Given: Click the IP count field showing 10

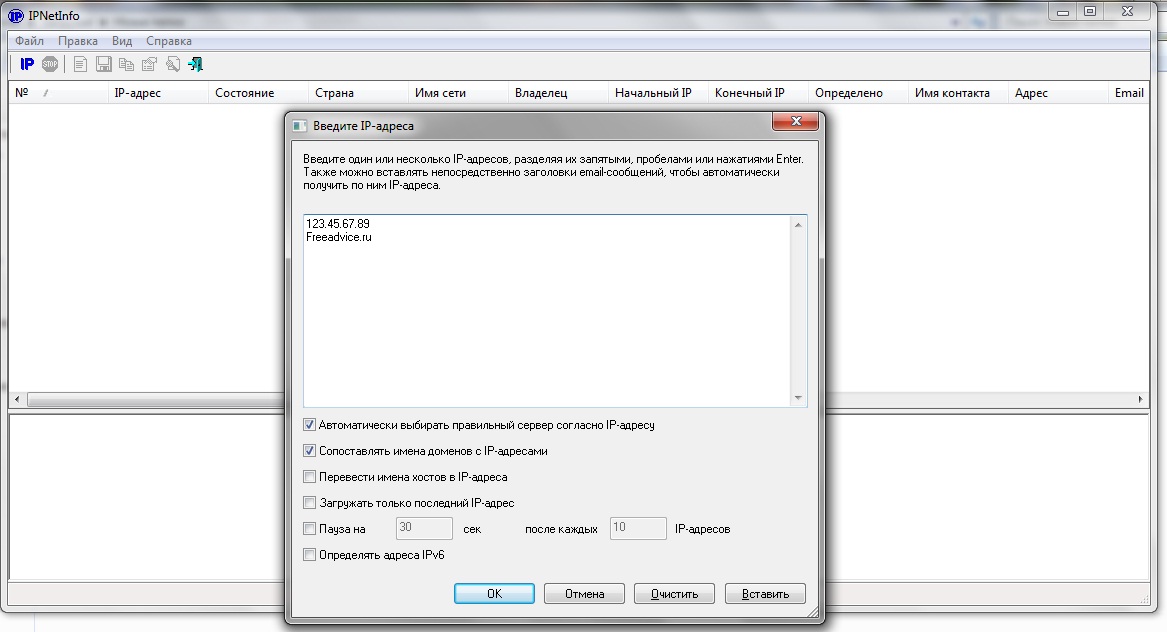Looking at the screenshot, I should [638, 529].
